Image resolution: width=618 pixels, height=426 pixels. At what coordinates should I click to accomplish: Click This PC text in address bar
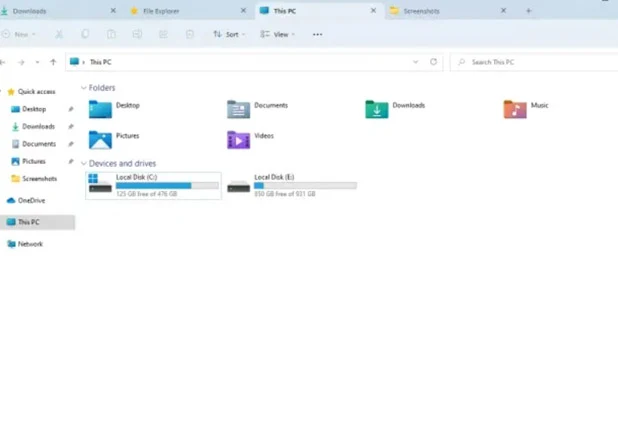tap(101, 62)
